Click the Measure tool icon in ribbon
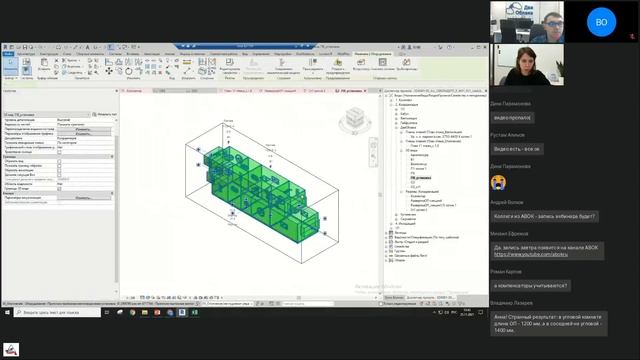This screenshot has width=640, height=360. (187, 62)
